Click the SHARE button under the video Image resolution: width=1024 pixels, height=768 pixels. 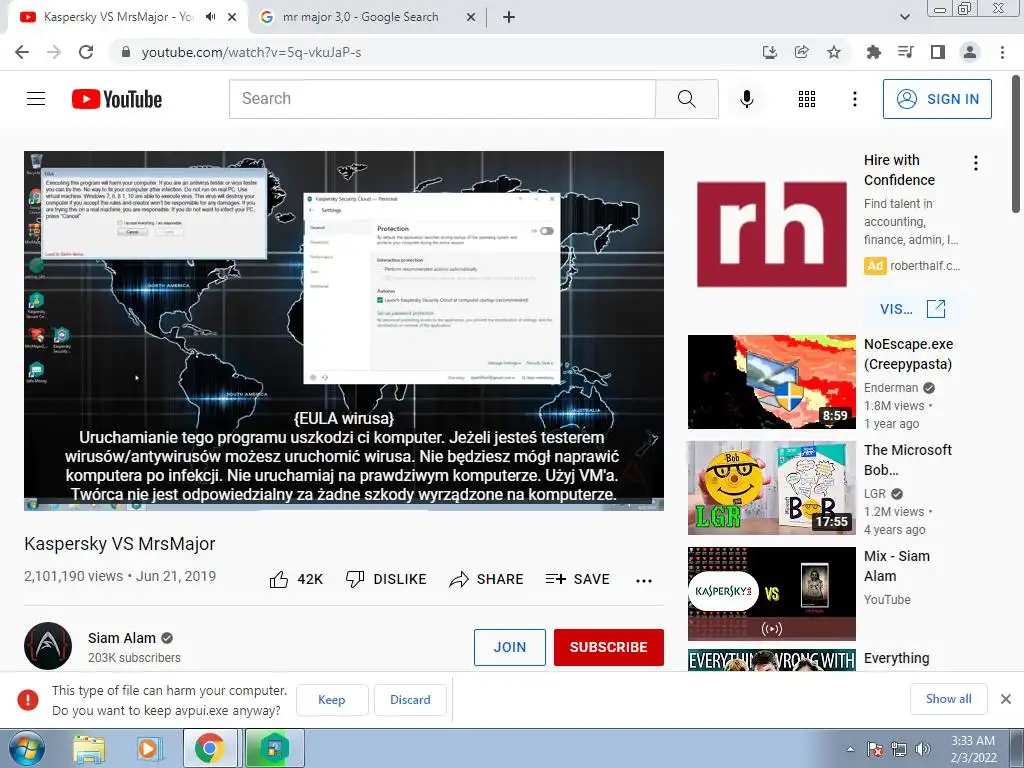tap(487, 579)
